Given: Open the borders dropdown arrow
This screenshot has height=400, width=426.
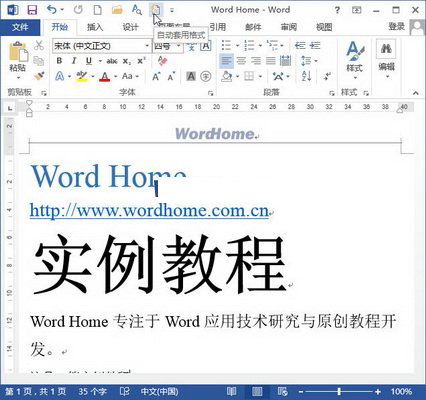Looking at the screenshot, I should [x=260, y=77].
